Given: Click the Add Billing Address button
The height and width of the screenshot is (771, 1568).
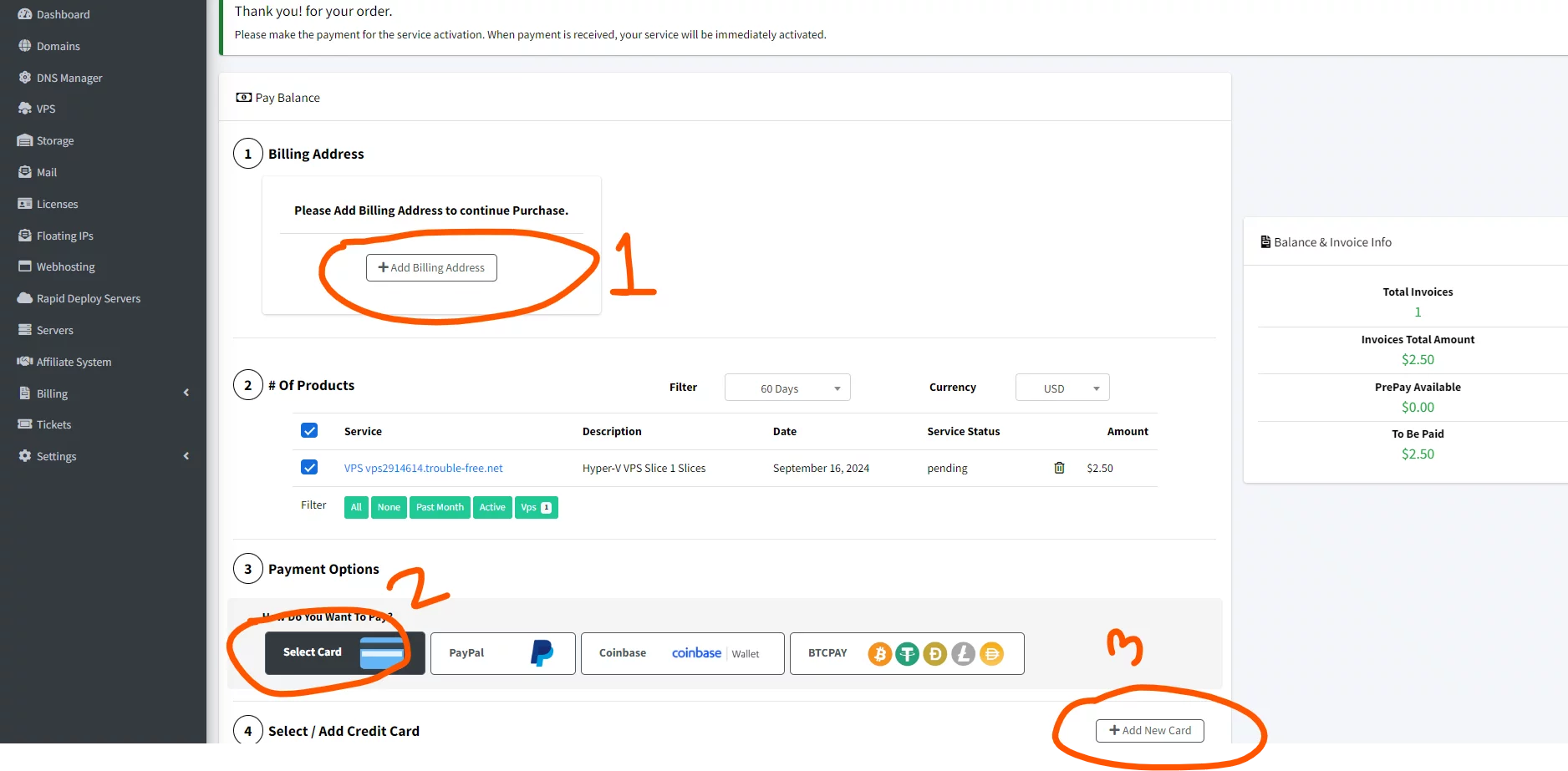Looking at the screenshot, I should [x=431, y=268].
